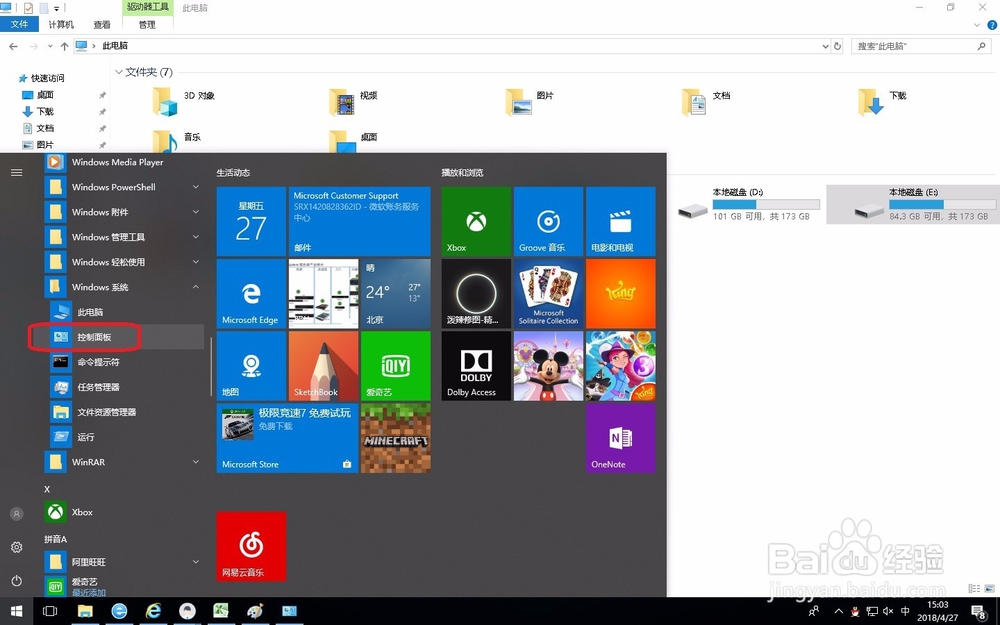1000x625 pixels.
Task: Open the Action Center notification icon
Action: [x=980, y=612]
